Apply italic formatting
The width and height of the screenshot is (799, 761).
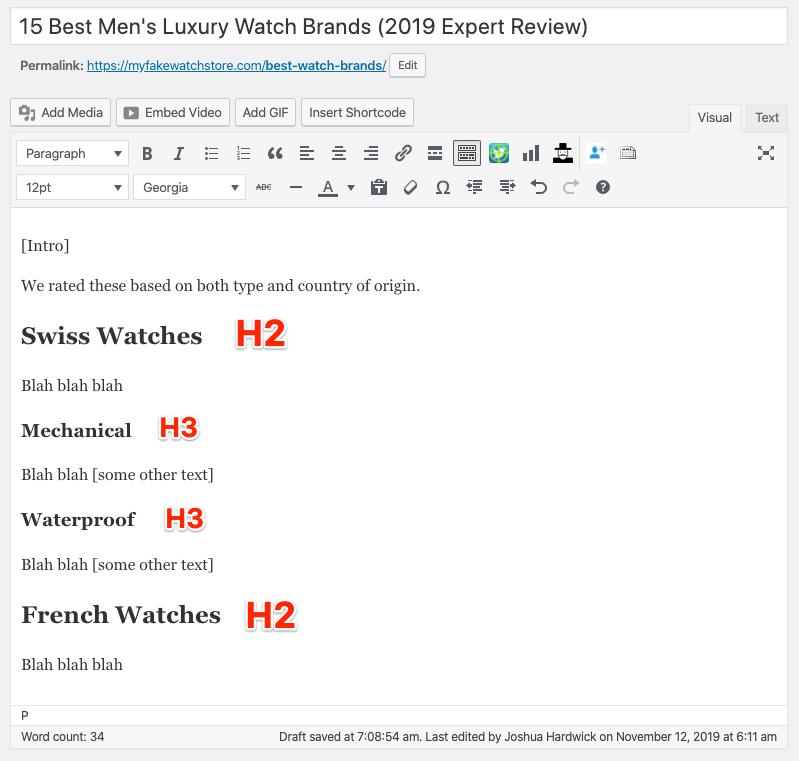click(179, 153)
